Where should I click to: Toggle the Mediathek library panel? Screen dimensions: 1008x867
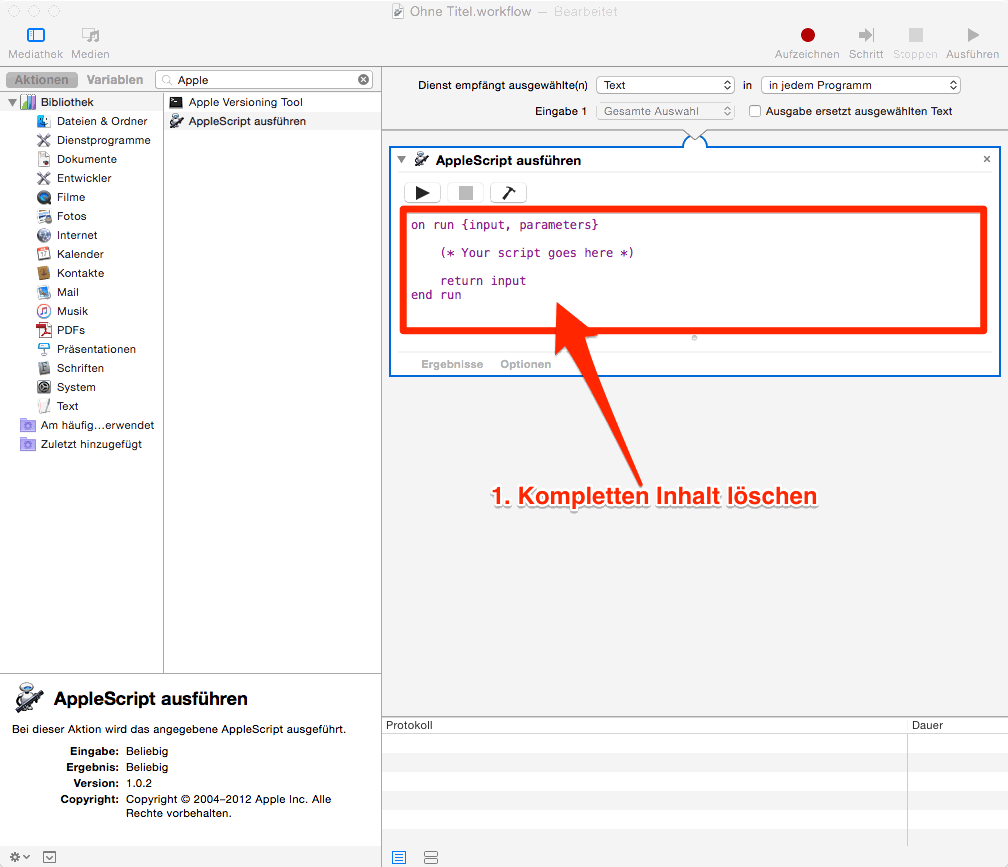coord(36,36)
